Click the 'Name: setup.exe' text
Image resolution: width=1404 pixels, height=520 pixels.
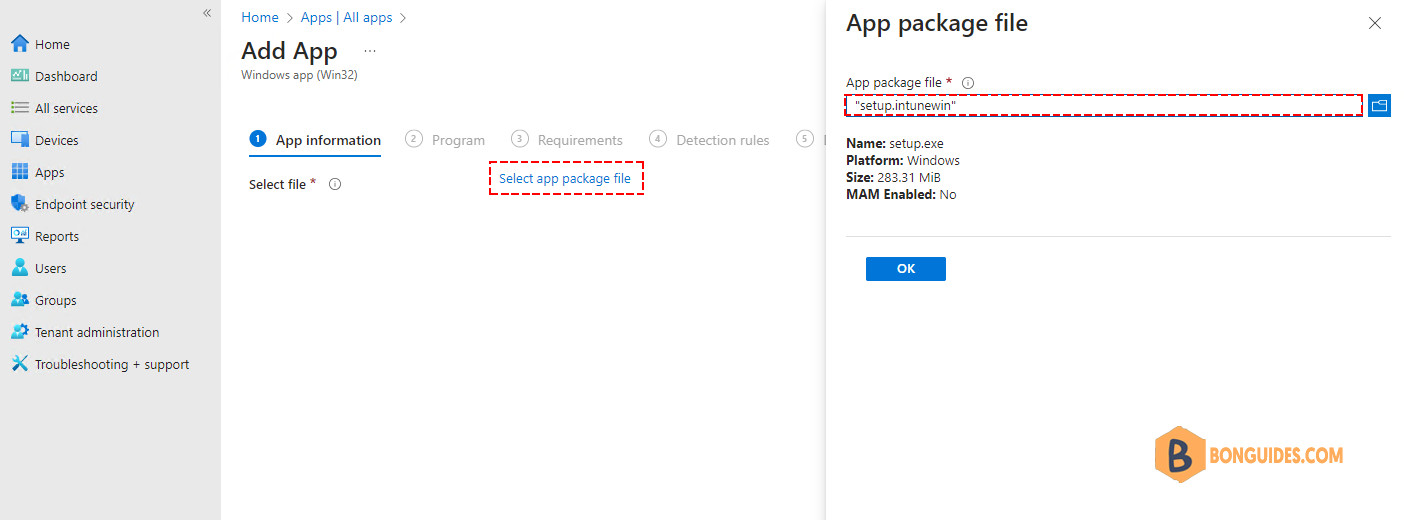895,144
